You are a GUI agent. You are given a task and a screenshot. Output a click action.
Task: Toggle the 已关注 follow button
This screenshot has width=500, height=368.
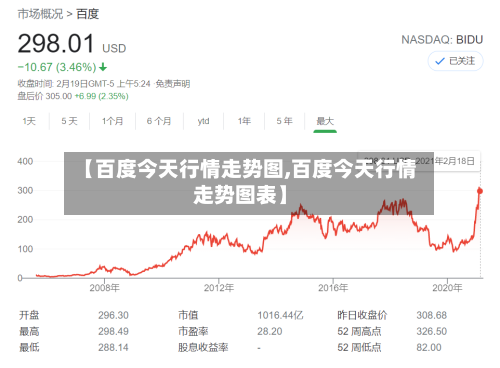pyautogui.click(x=455, y=61)
